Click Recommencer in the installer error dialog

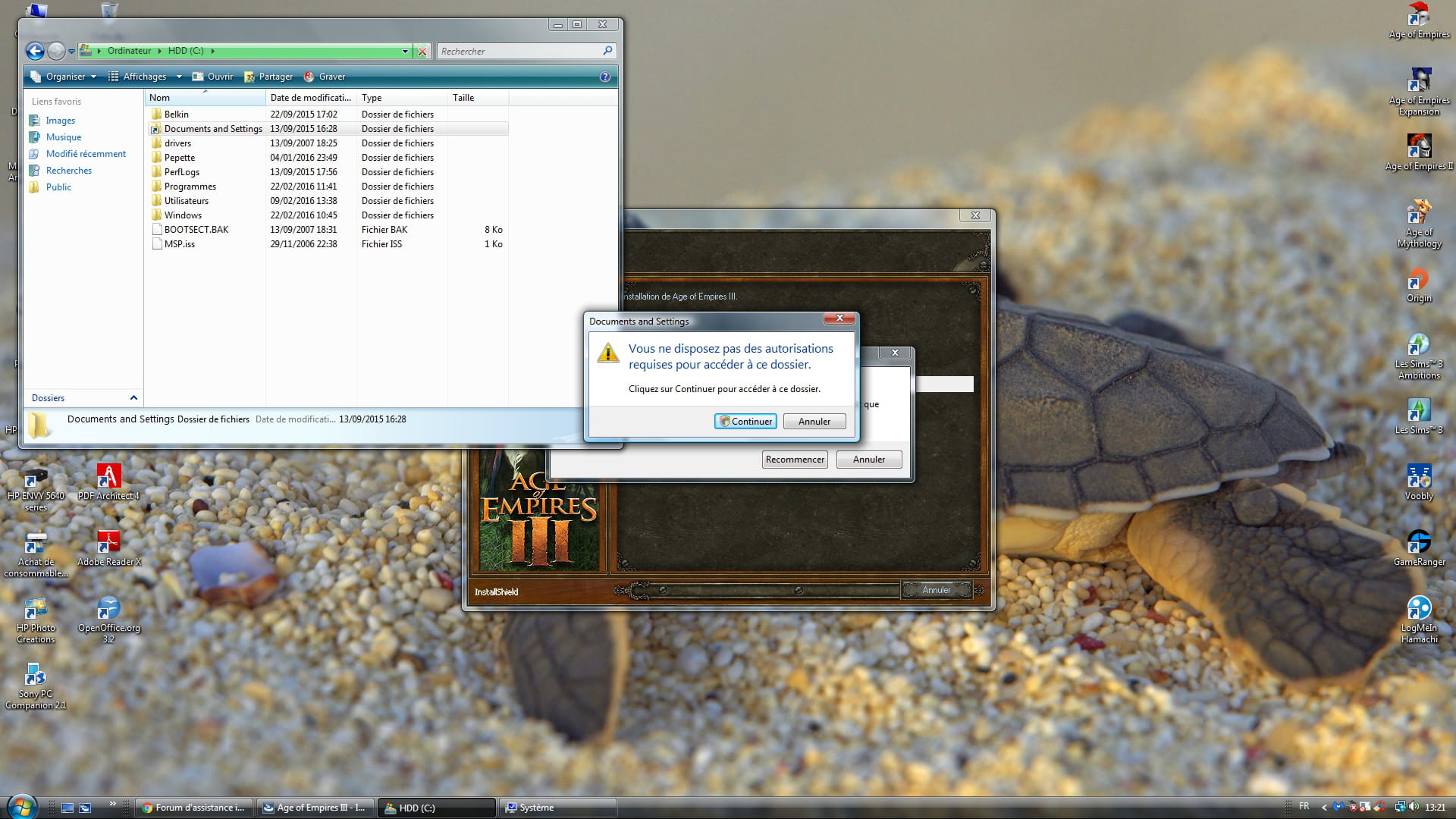tap(795, 460)
